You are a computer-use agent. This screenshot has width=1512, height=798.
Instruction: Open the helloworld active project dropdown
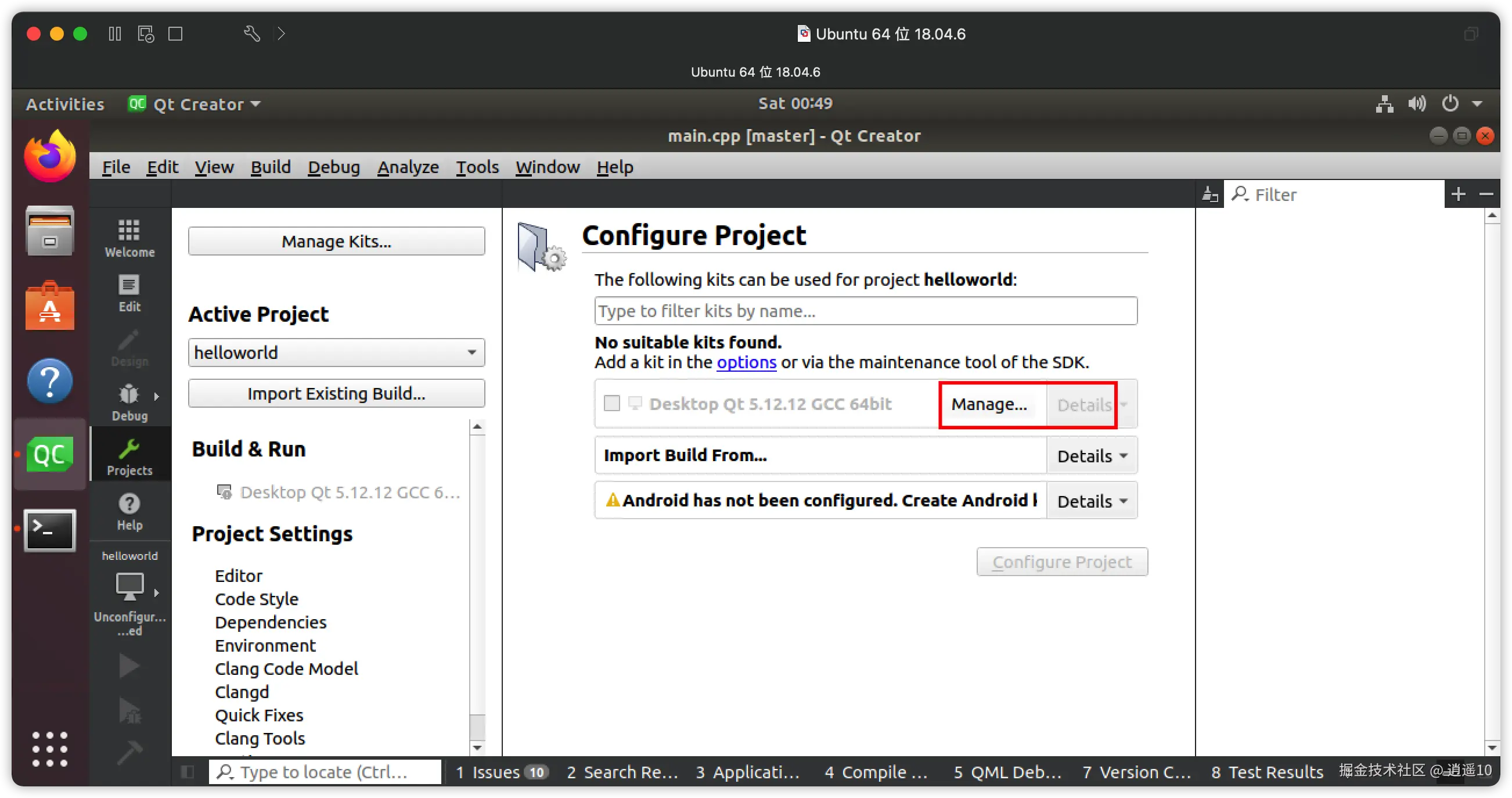tap(336, 353)
